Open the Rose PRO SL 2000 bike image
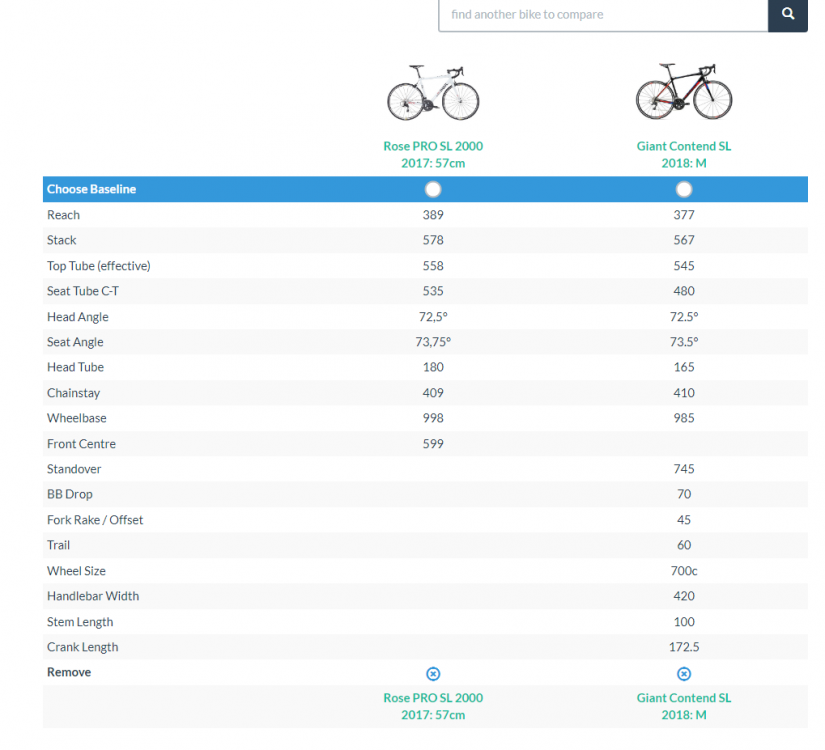The width and height of the screenshot is (825, 750). [433, 93]
